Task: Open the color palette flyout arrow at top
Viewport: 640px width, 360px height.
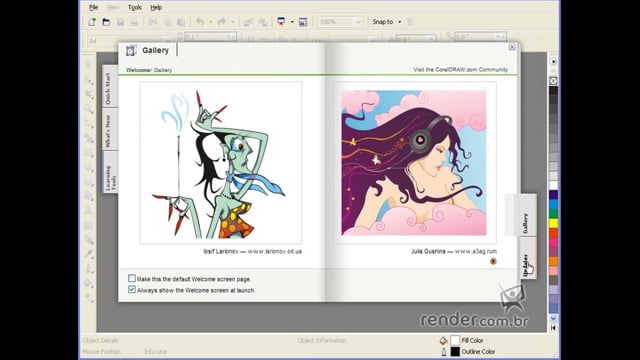Action: click(553, 62)
